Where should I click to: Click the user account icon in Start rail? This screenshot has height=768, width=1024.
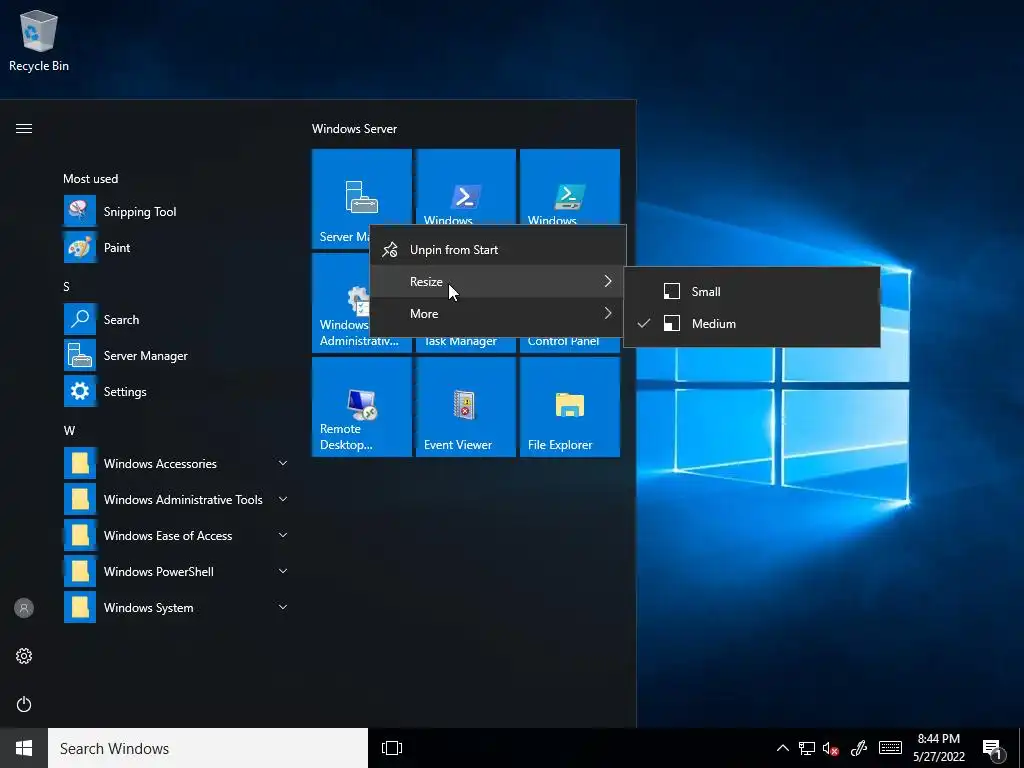pyautogui.click(x=24, y=608)
